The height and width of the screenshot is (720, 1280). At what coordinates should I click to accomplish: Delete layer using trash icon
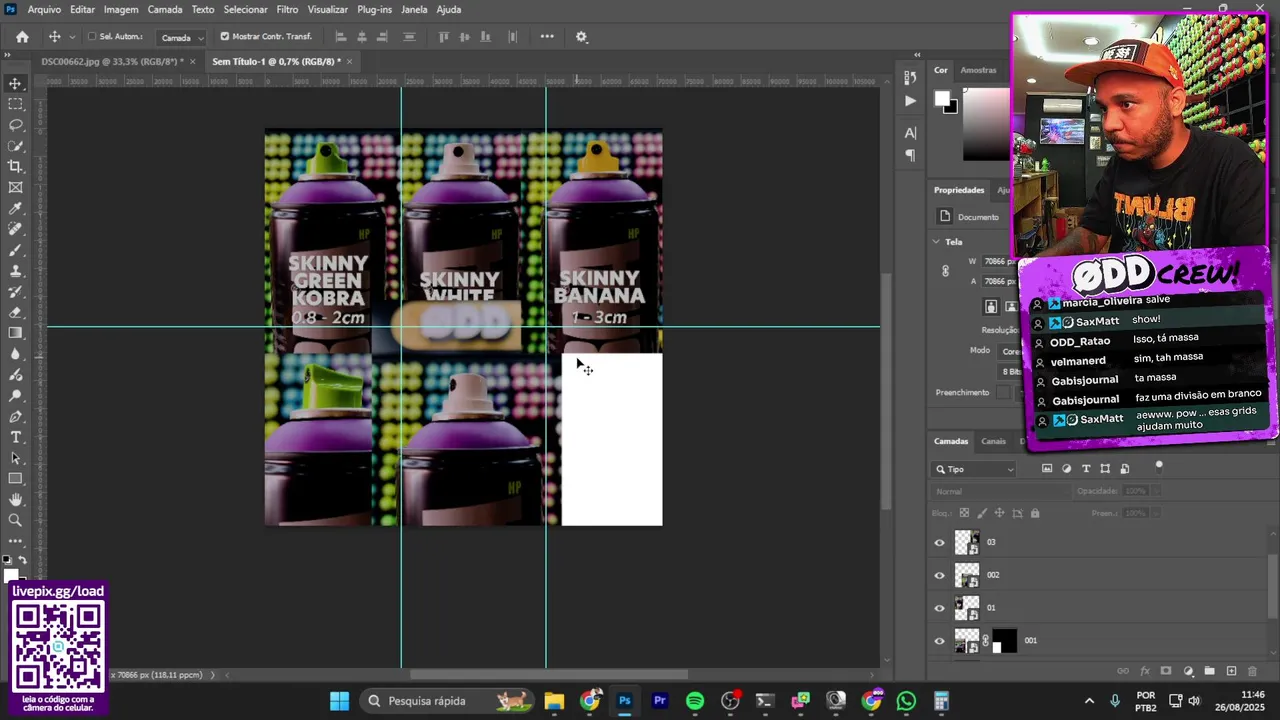pyautogui.click(x=1253, y=671)
